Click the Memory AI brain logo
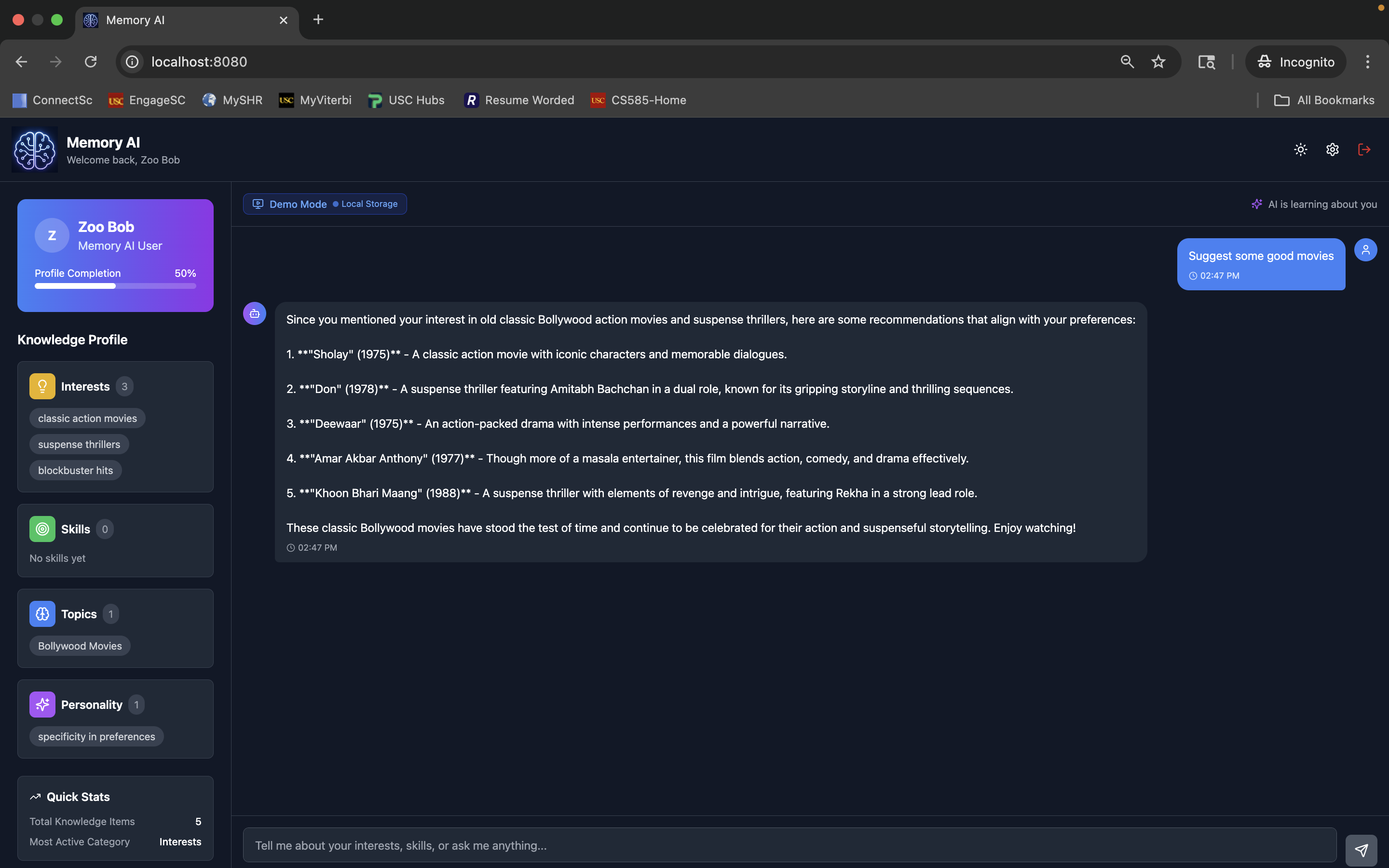The width and height of the screenshot is (1389, 868). (34, 150)
